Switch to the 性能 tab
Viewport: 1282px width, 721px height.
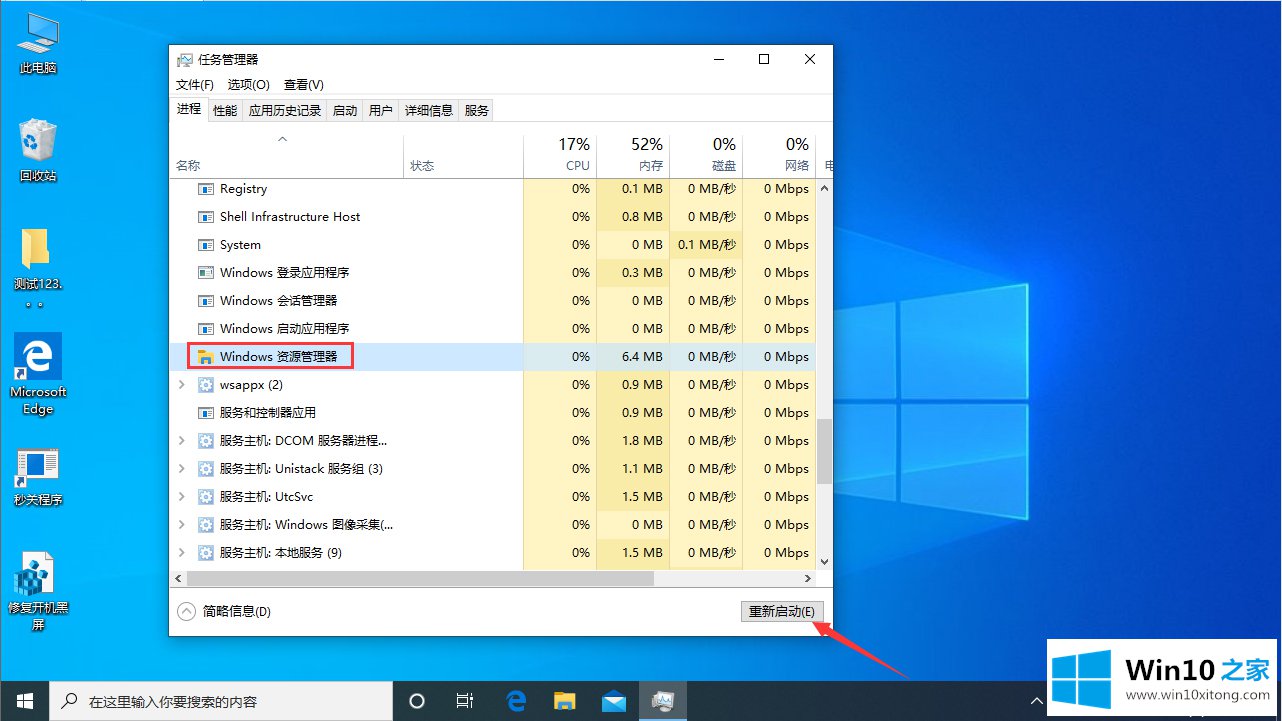click(x=225, y=111)
